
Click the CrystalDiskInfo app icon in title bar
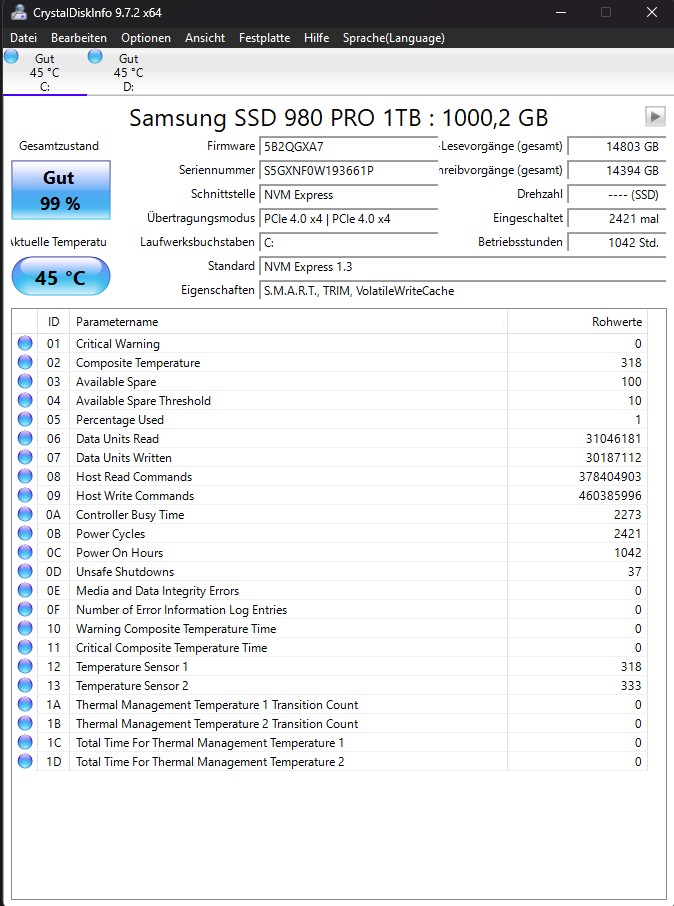pos(18,12)
